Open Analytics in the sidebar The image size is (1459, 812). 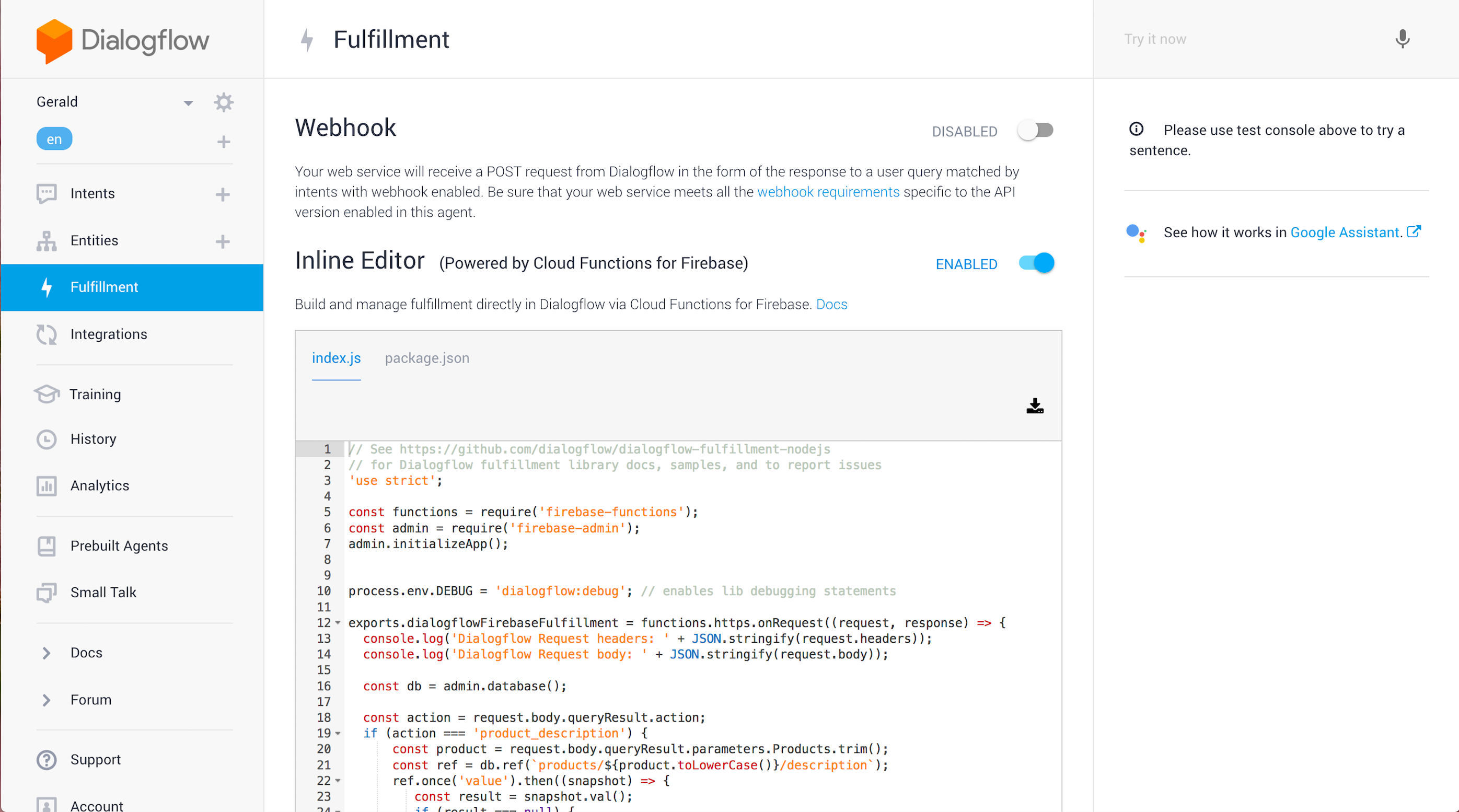coord(100,486)
